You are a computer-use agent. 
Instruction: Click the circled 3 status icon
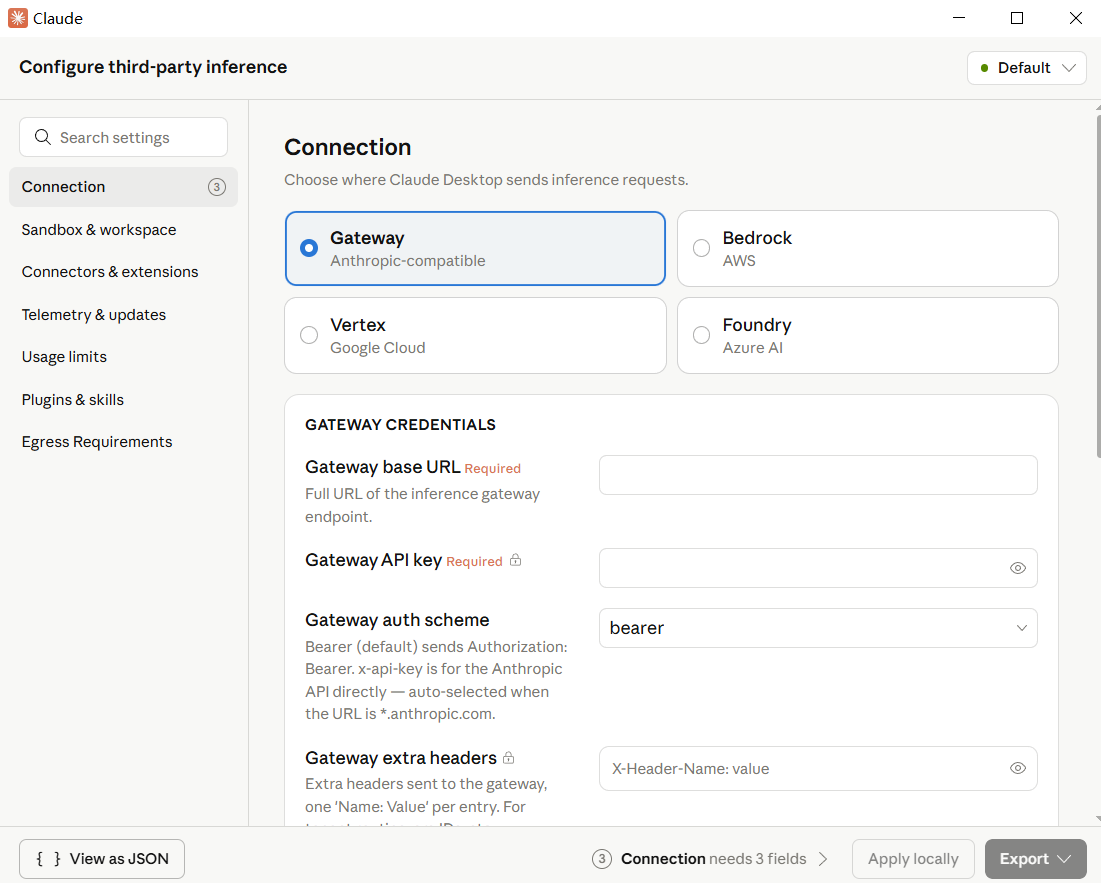click(602, 859)
